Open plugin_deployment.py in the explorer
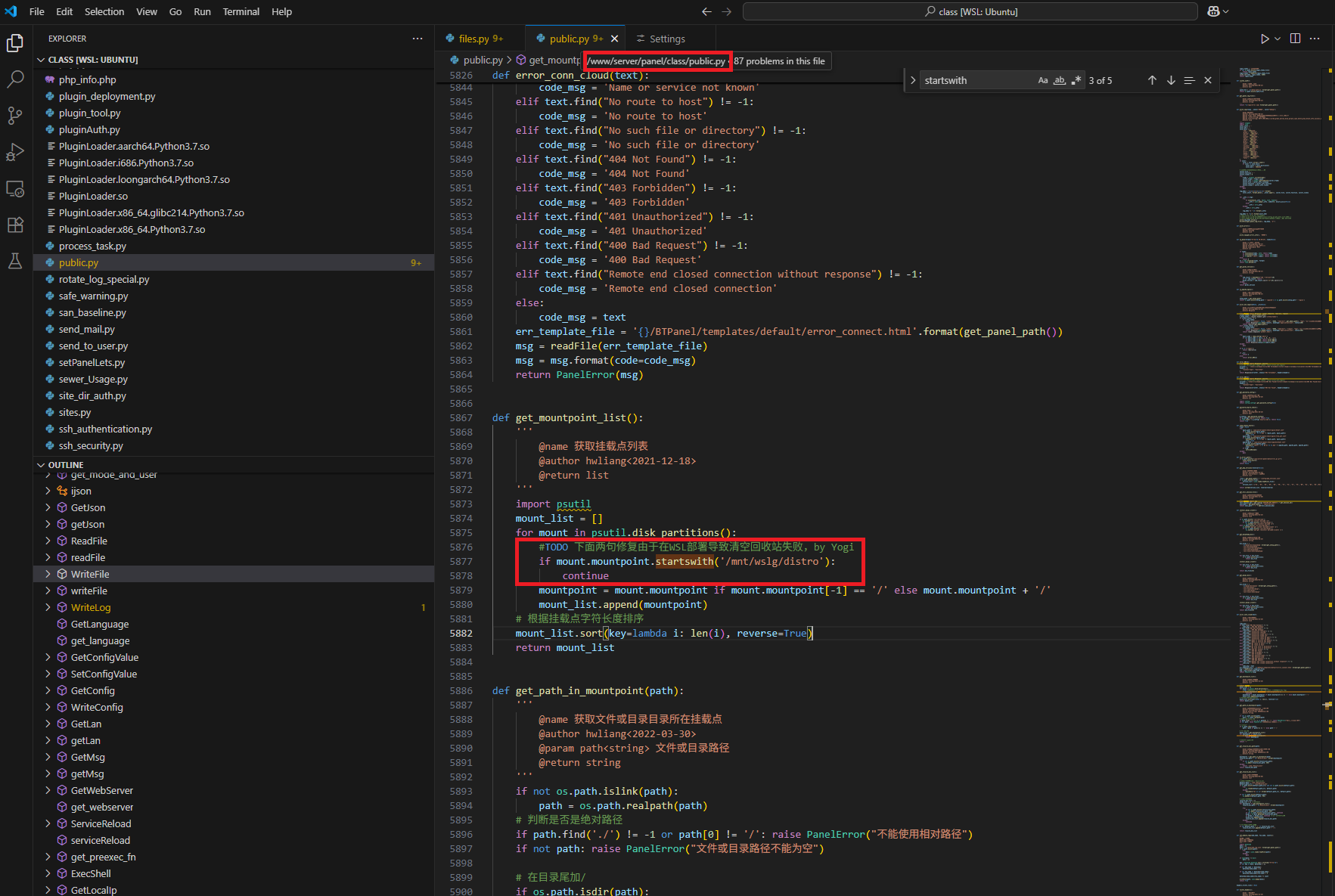The image size is (1335, 896). pos(234,96)
